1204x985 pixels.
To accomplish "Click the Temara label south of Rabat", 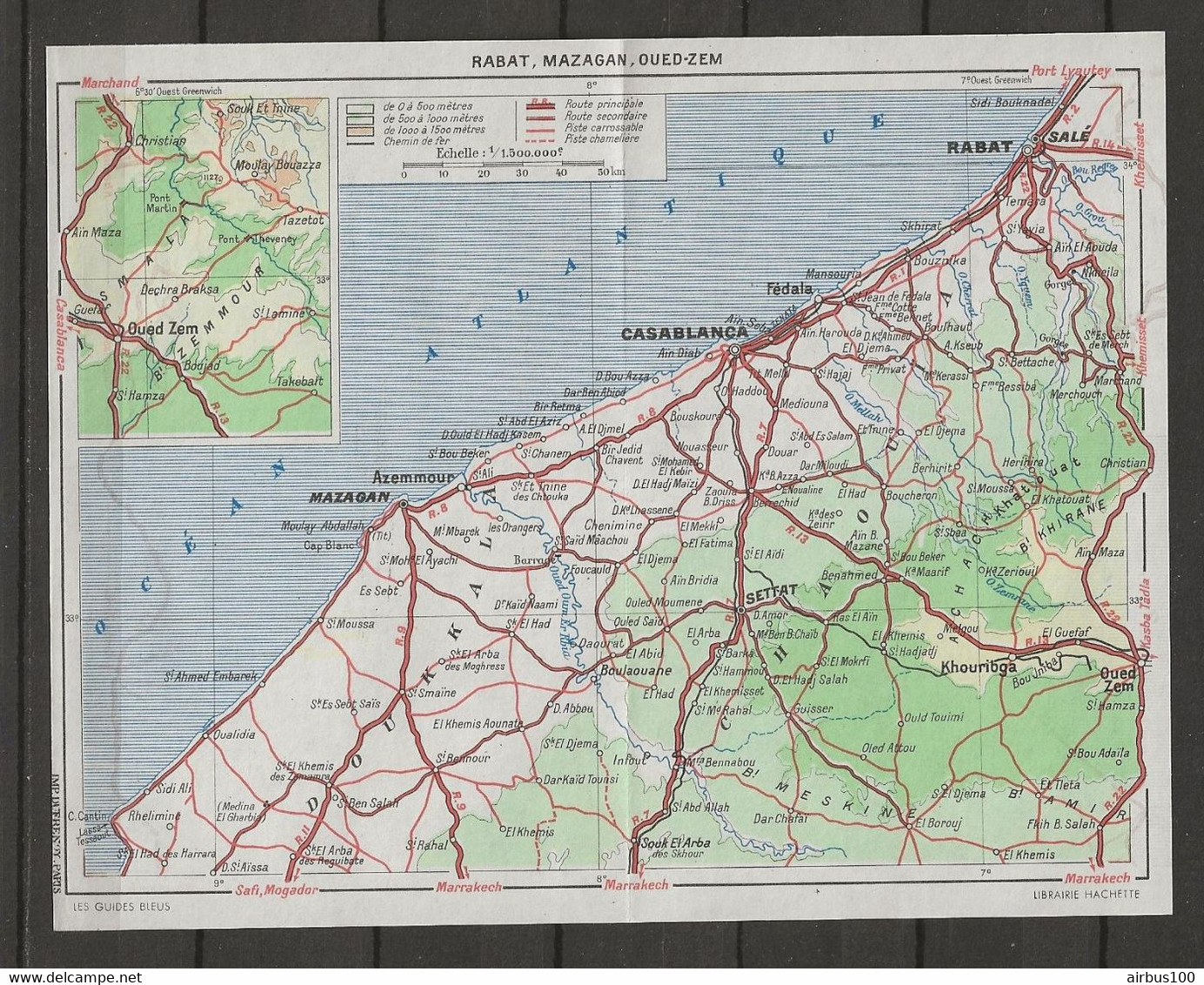I will point(1026,201).
